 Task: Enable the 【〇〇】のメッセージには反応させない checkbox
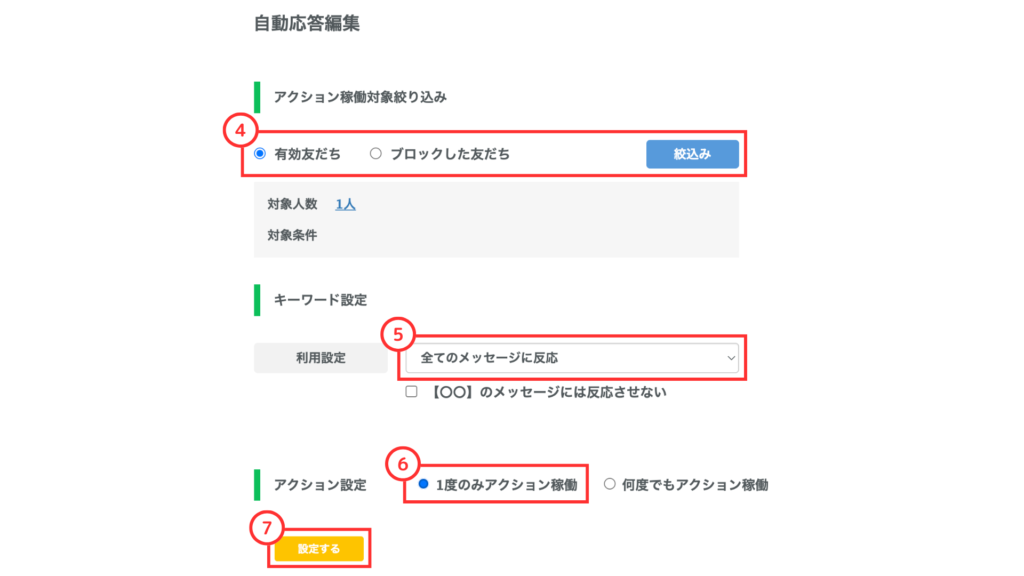[411, 392]
